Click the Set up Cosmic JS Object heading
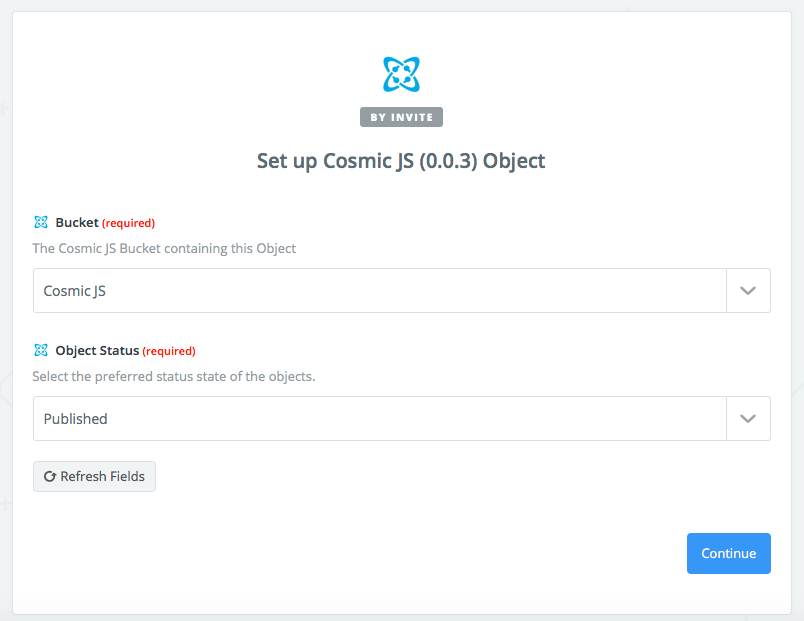Viewport: 804px width, 621px height. coord(401,160)
